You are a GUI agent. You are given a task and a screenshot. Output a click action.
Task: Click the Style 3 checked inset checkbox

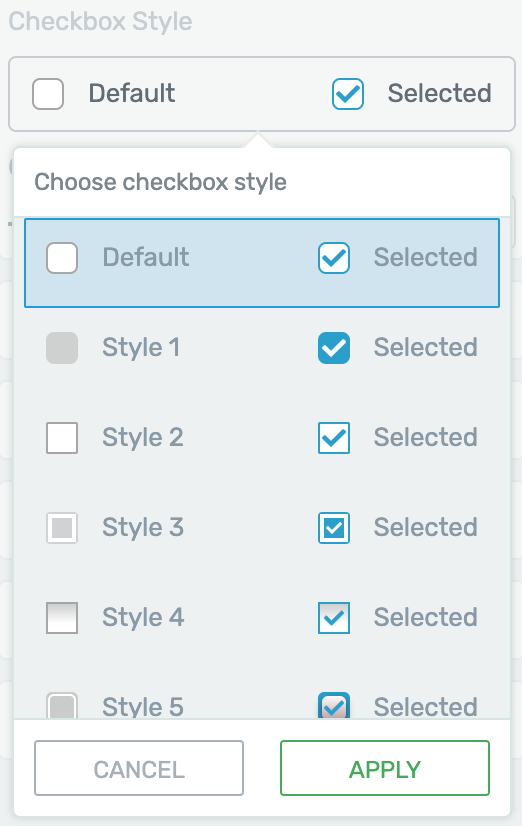[334, 528]
